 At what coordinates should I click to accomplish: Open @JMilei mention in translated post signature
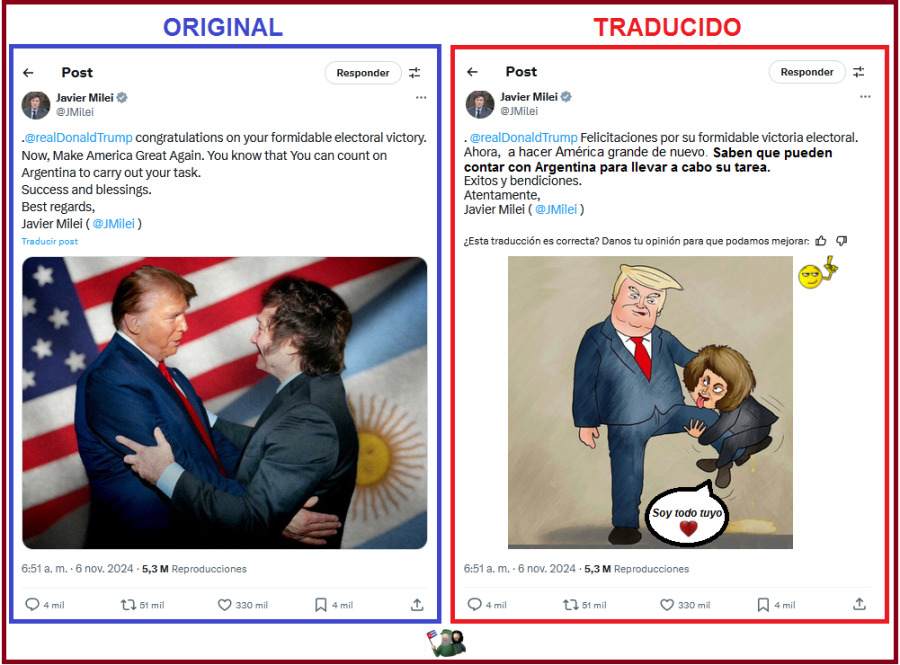(x=556, y=209)
